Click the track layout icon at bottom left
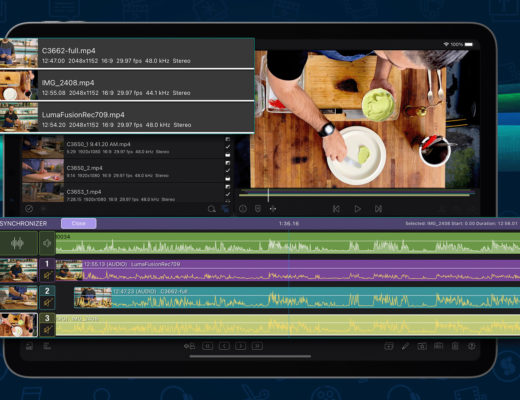 pos(47,346)
